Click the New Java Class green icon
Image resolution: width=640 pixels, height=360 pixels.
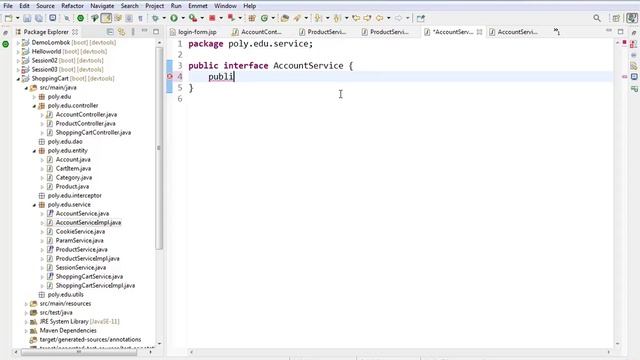pyautogui.click(x=264, y=18)
